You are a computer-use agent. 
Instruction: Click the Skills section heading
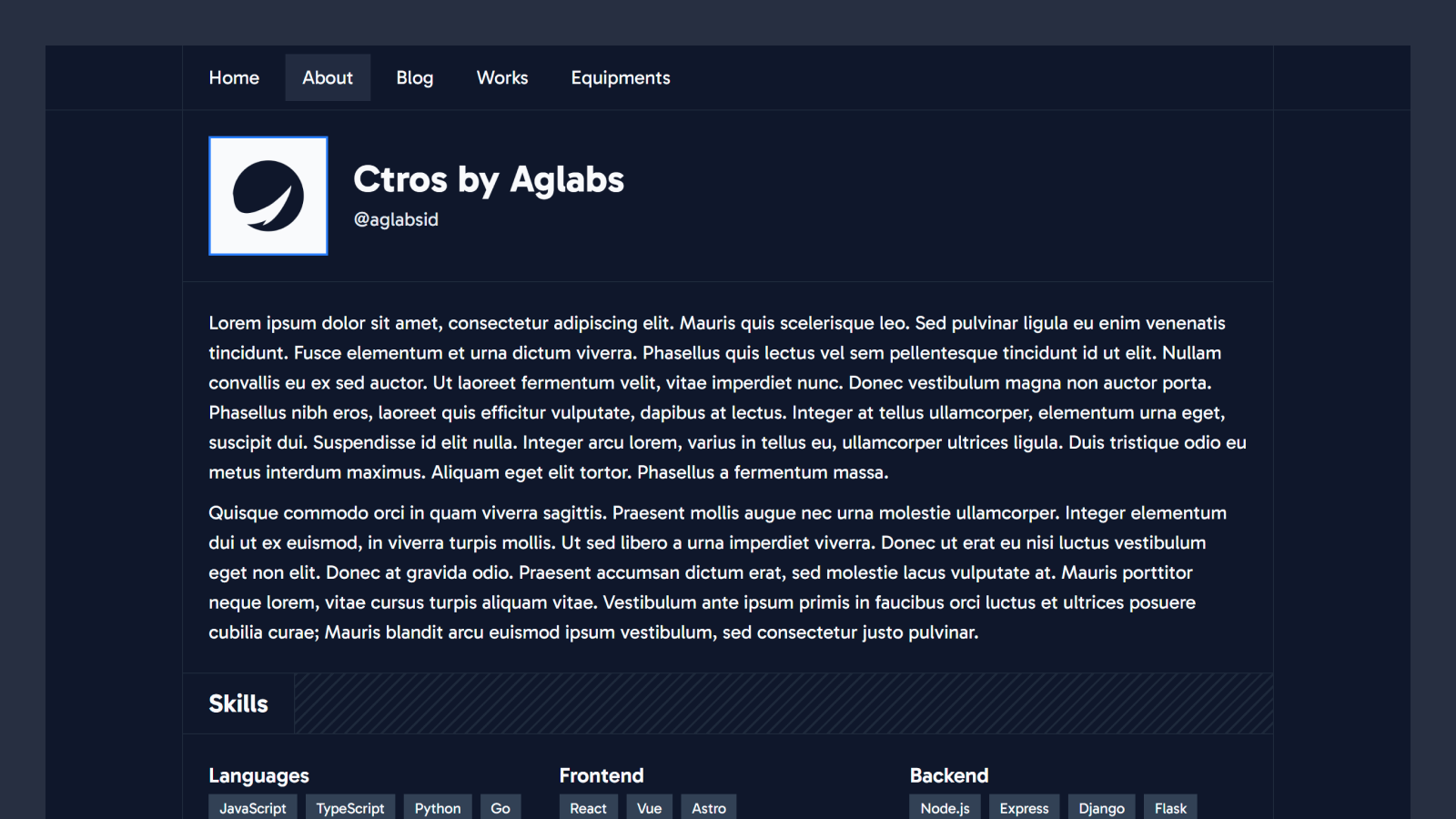pyautogui.click(x=238, y=703)
